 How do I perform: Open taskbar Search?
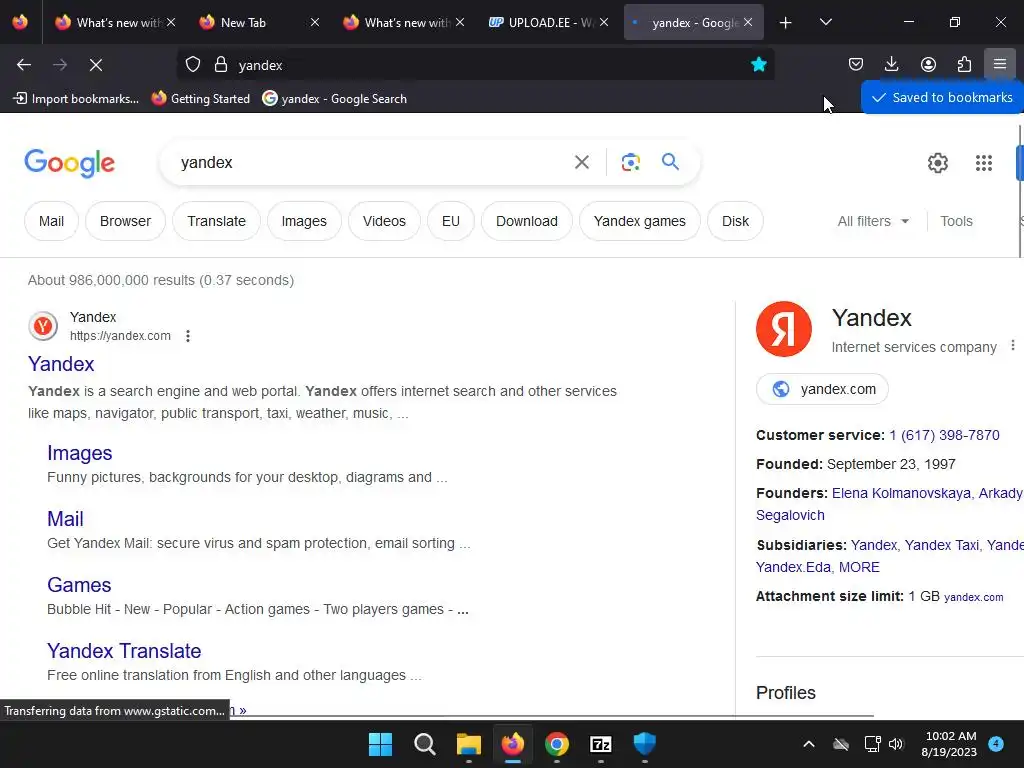pos(424,744)
